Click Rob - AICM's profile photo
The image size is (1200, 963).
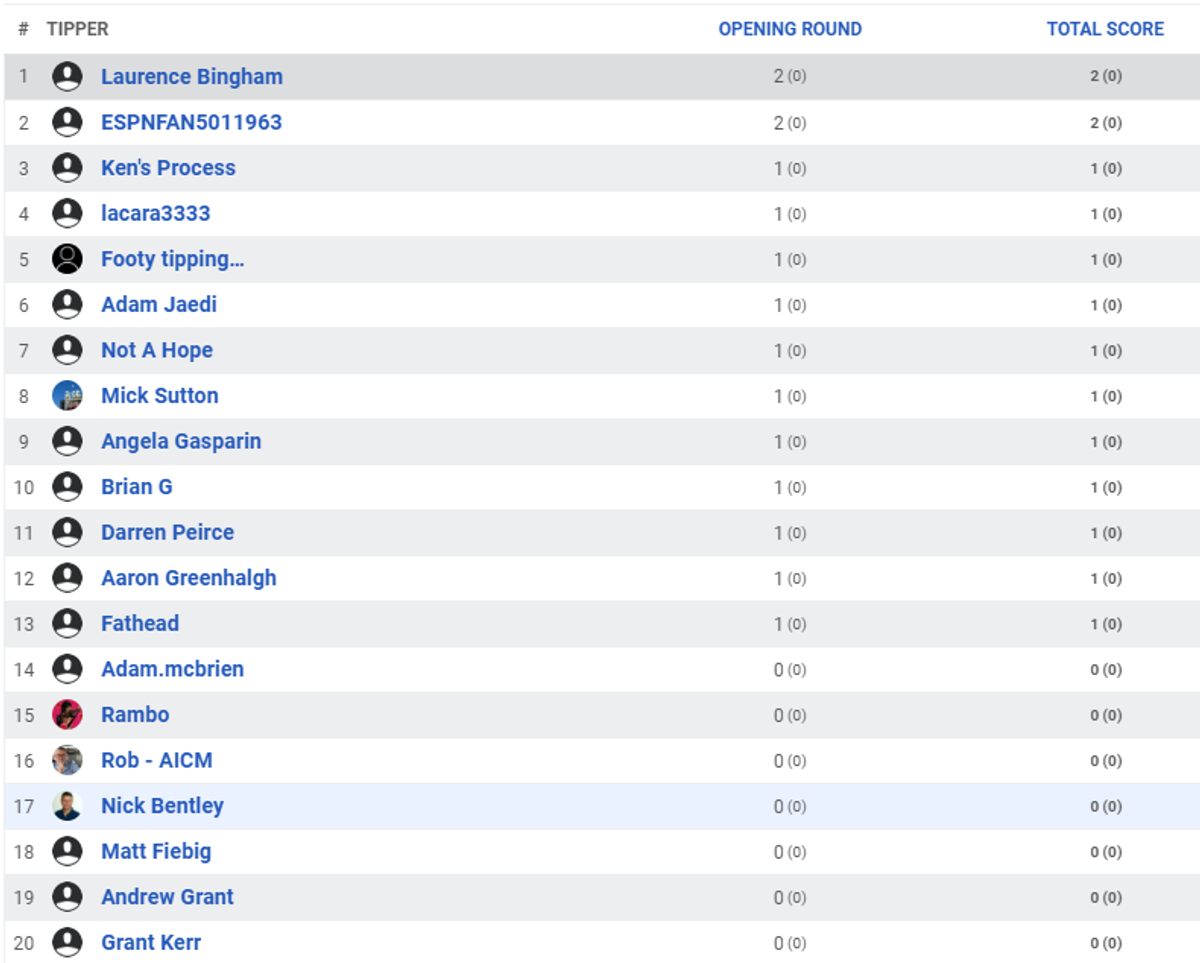[x=67, y=760]
